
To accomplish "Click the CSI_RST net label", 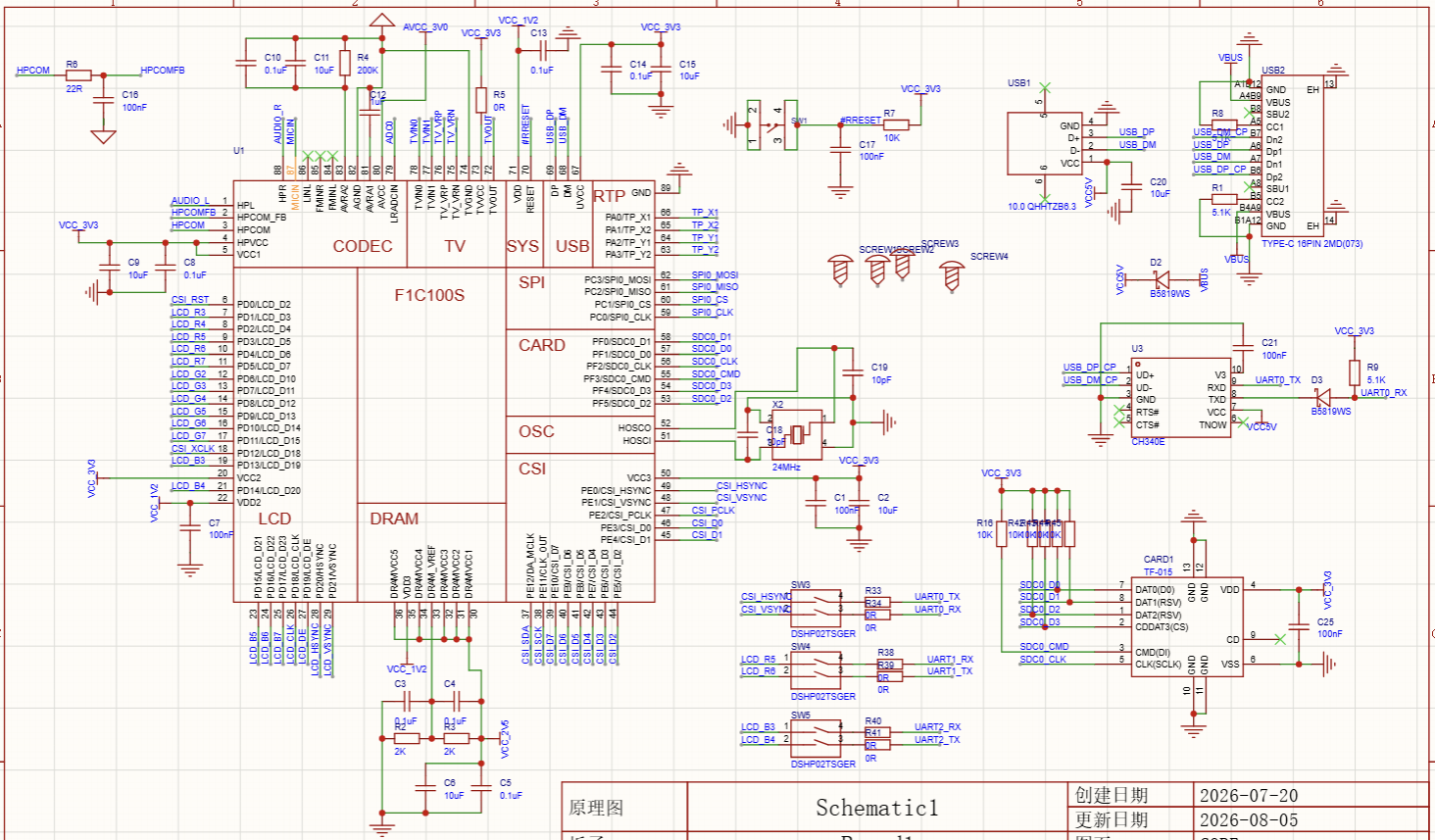I will (x=190, y=300).
